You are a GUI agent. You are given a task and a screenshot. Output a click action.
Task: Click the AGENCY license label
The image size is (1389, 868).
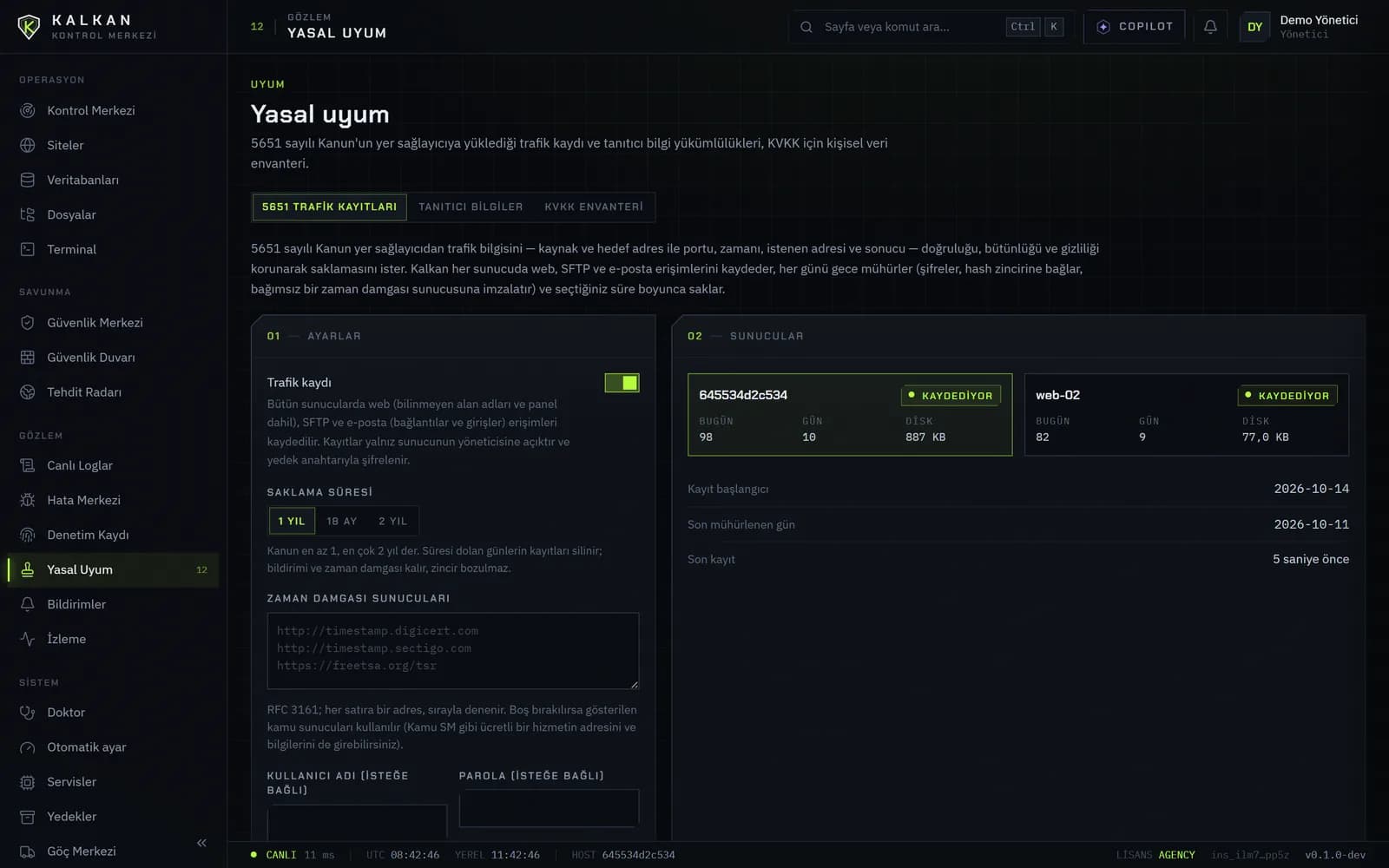click(x=1176, y=855)
